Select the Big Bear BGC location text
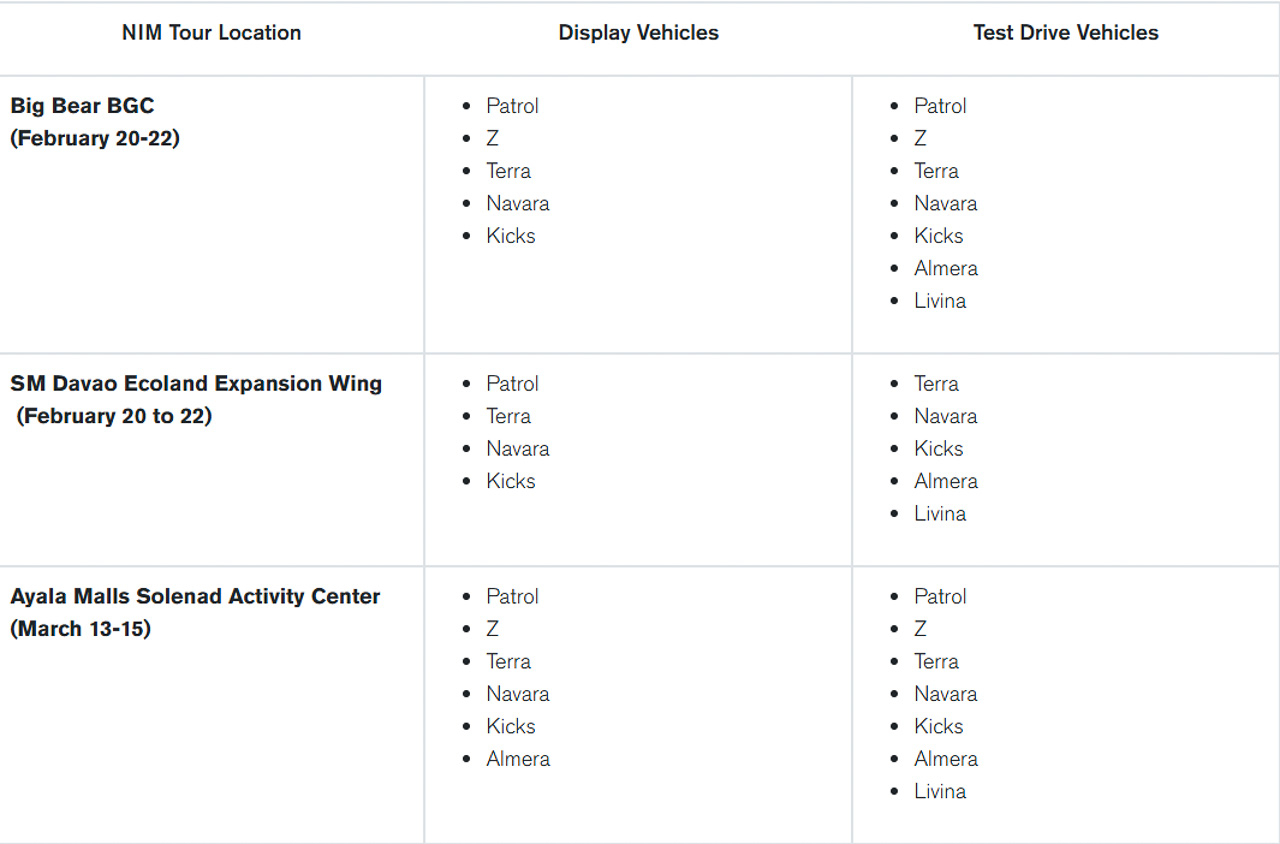The height and width of the screenshot is (844, 1280). [x=82, y=106]
